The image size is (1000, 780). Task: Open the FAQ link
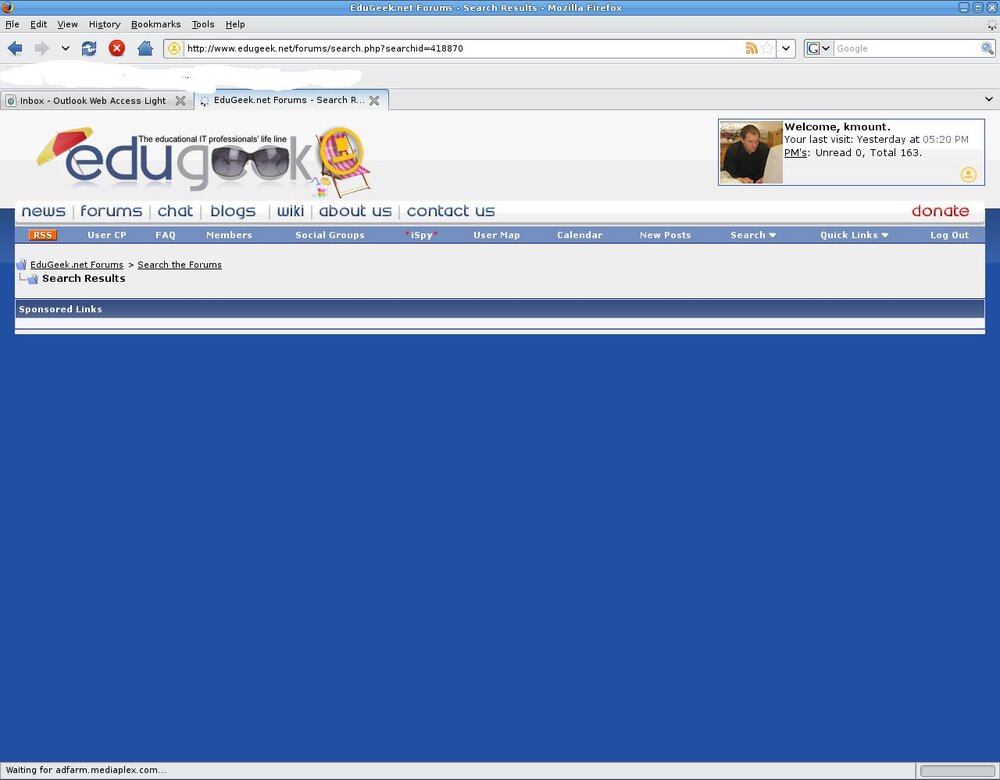coord(165,235)
